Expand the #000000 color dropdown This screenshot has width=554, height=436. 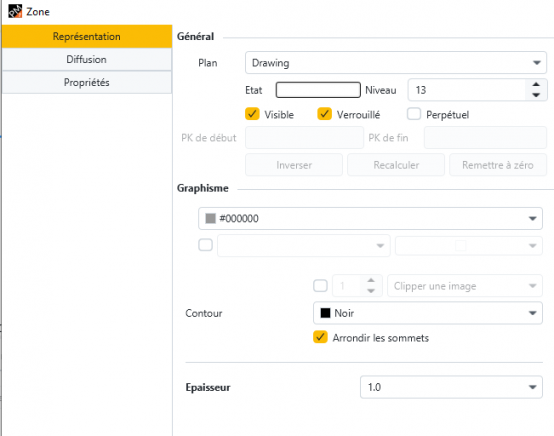click(x=370, y=218)
